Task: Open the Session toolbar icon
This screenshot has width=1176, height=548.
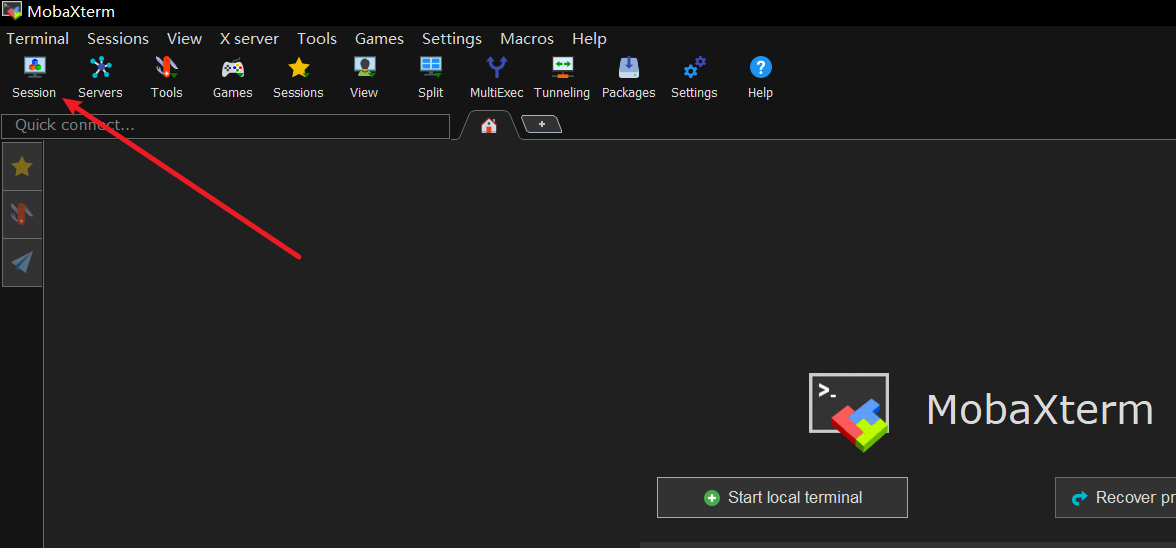Action: (34, 78)
